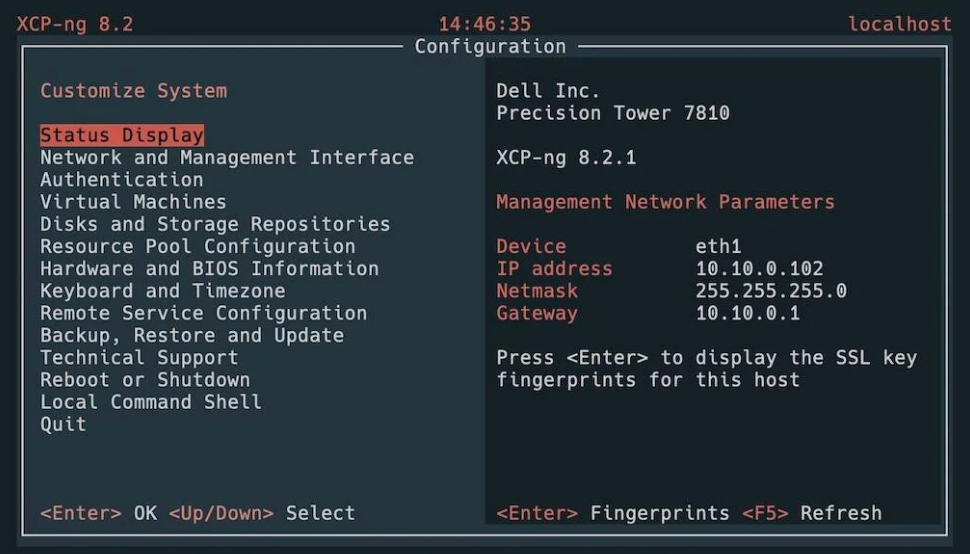The height and width of the screenshot is (554, 970).
Task: Click the <F5> Refresh hint
Action: 812,513
